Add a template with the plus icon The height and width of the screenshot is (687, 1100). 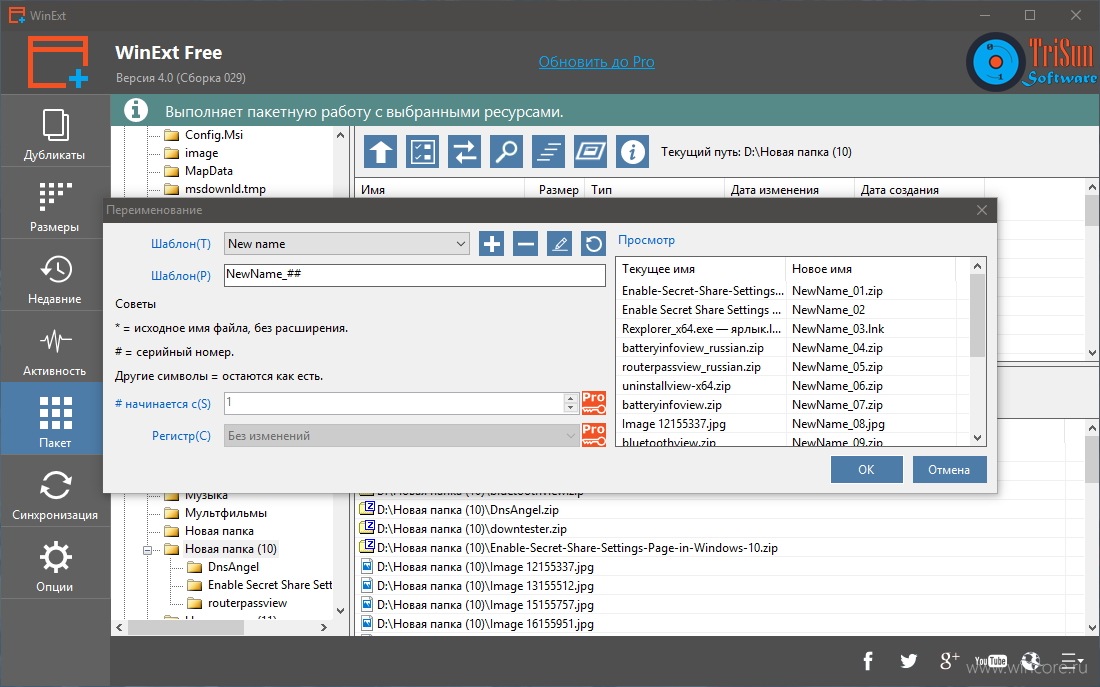point(492,244)
